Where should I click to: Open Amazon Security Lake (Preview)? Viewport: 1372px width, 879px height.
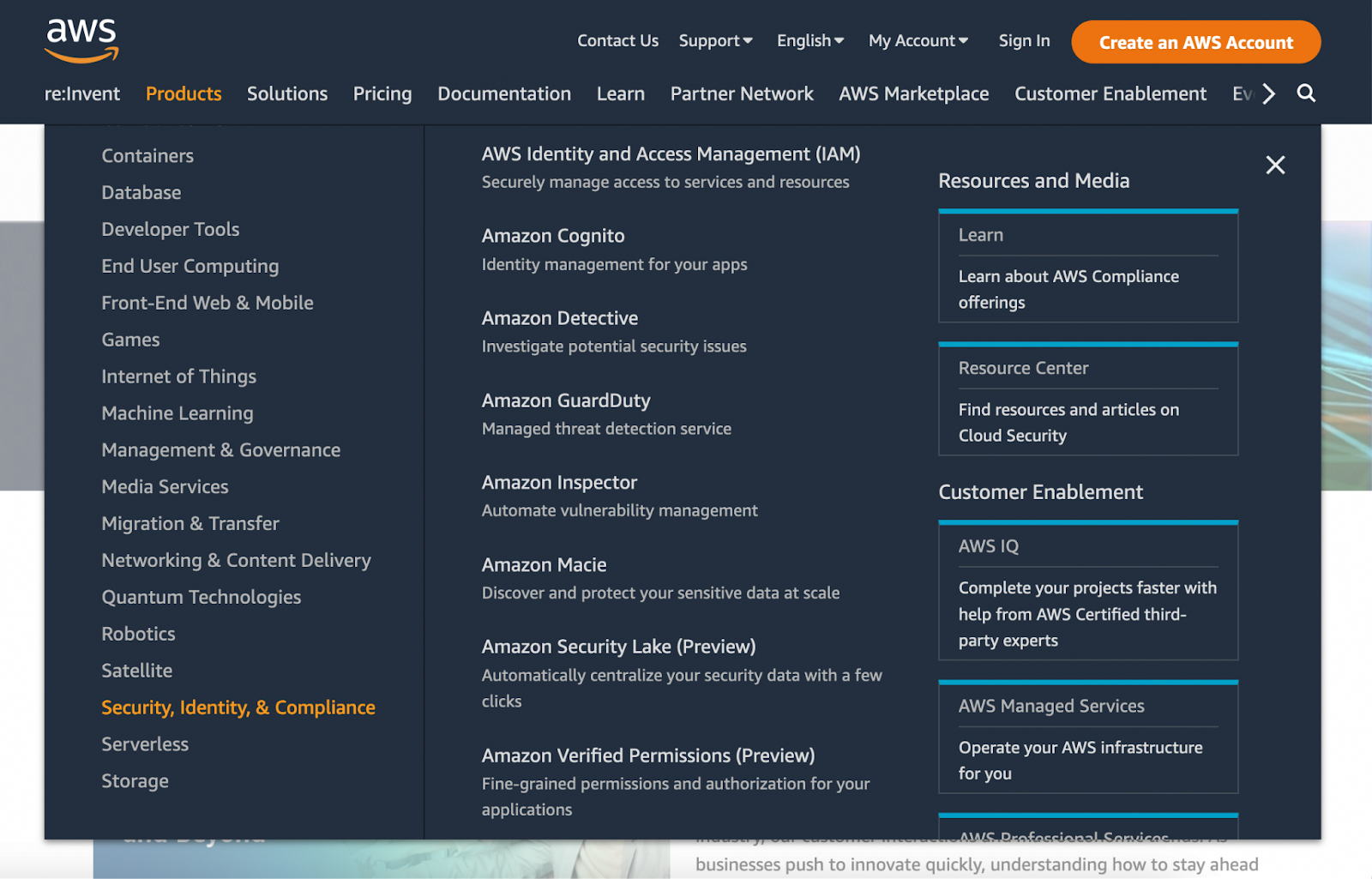click(619, 647)
